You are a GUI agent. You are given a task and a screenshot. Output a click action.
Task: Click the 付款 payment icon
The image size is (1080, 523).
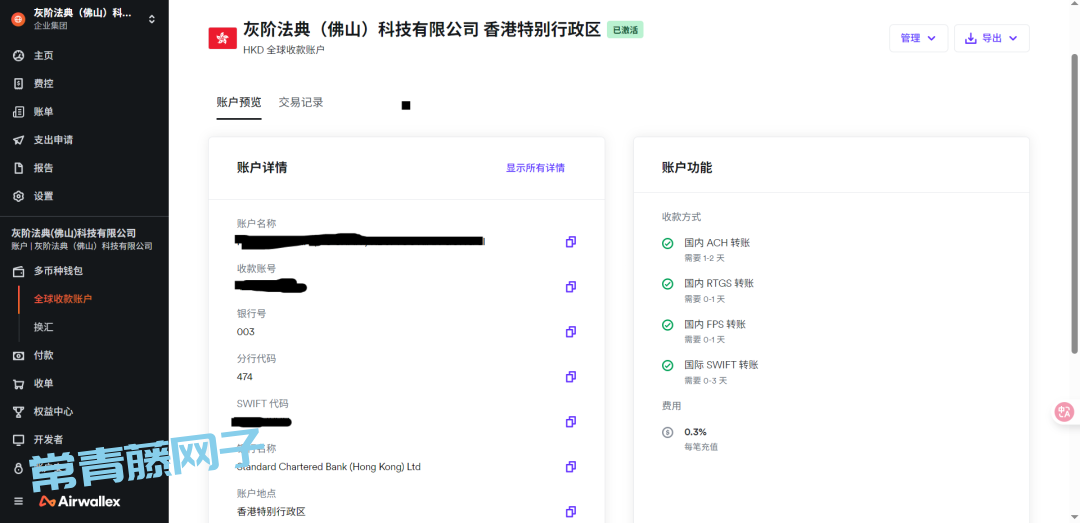pyautogui.click(x=19, y=355)
